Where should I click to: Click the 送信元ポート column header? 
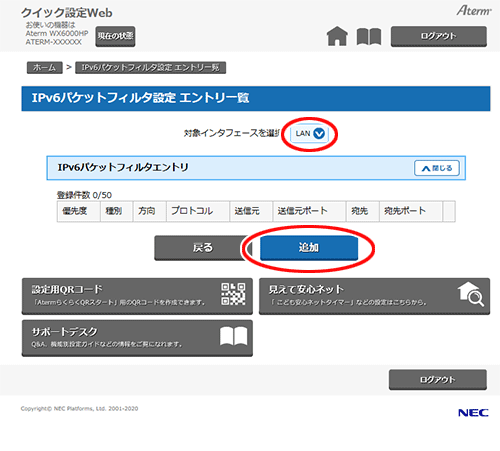309,211
